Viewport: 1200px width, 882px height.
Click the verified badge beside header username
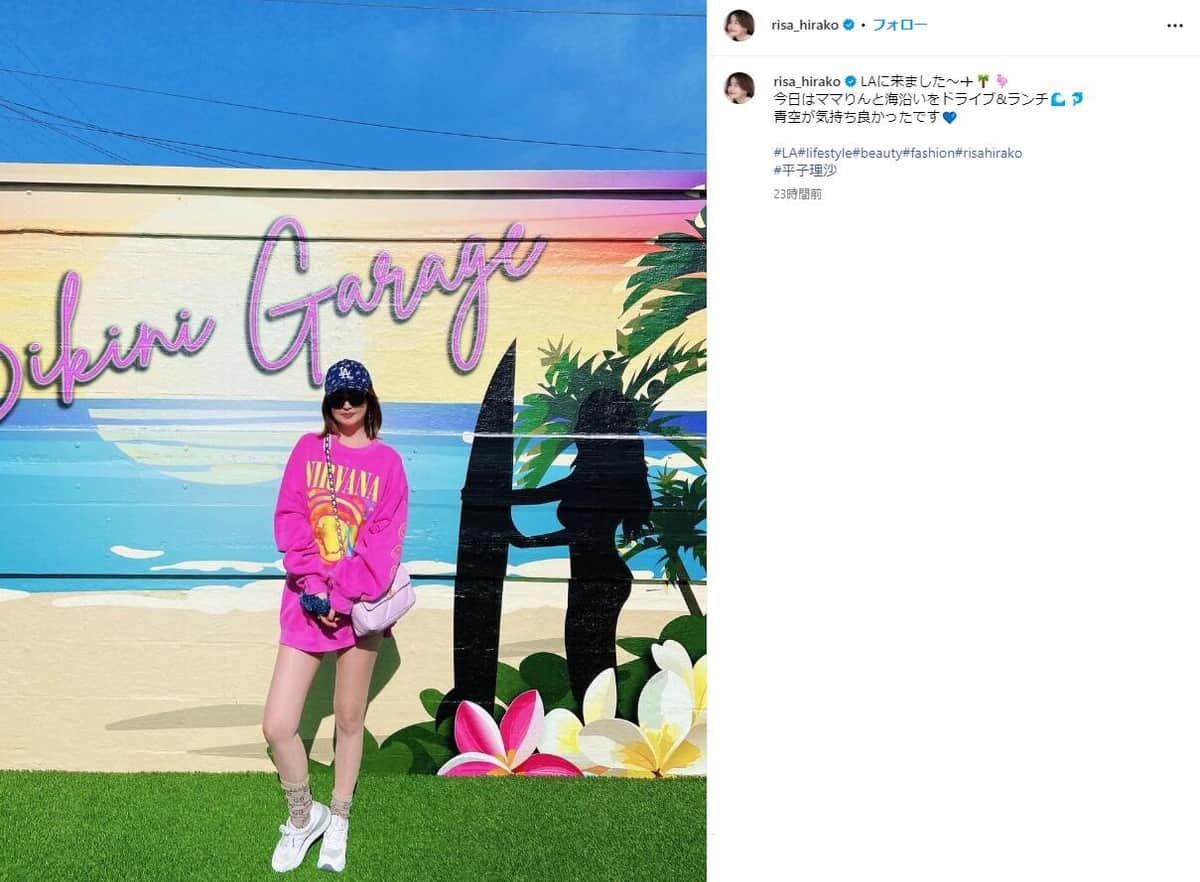coord(849,25)
